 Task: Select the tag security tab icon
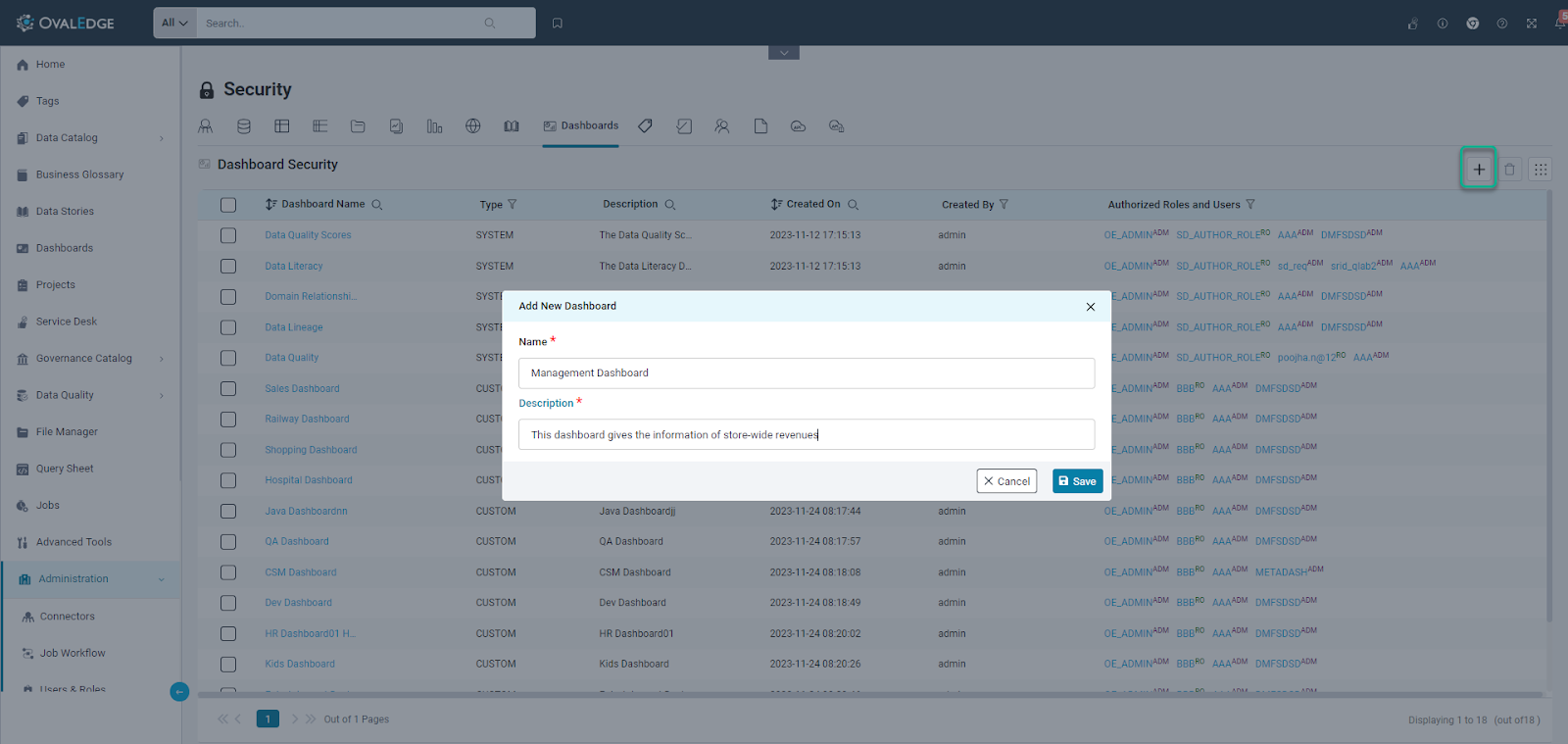tap(645, 126)
